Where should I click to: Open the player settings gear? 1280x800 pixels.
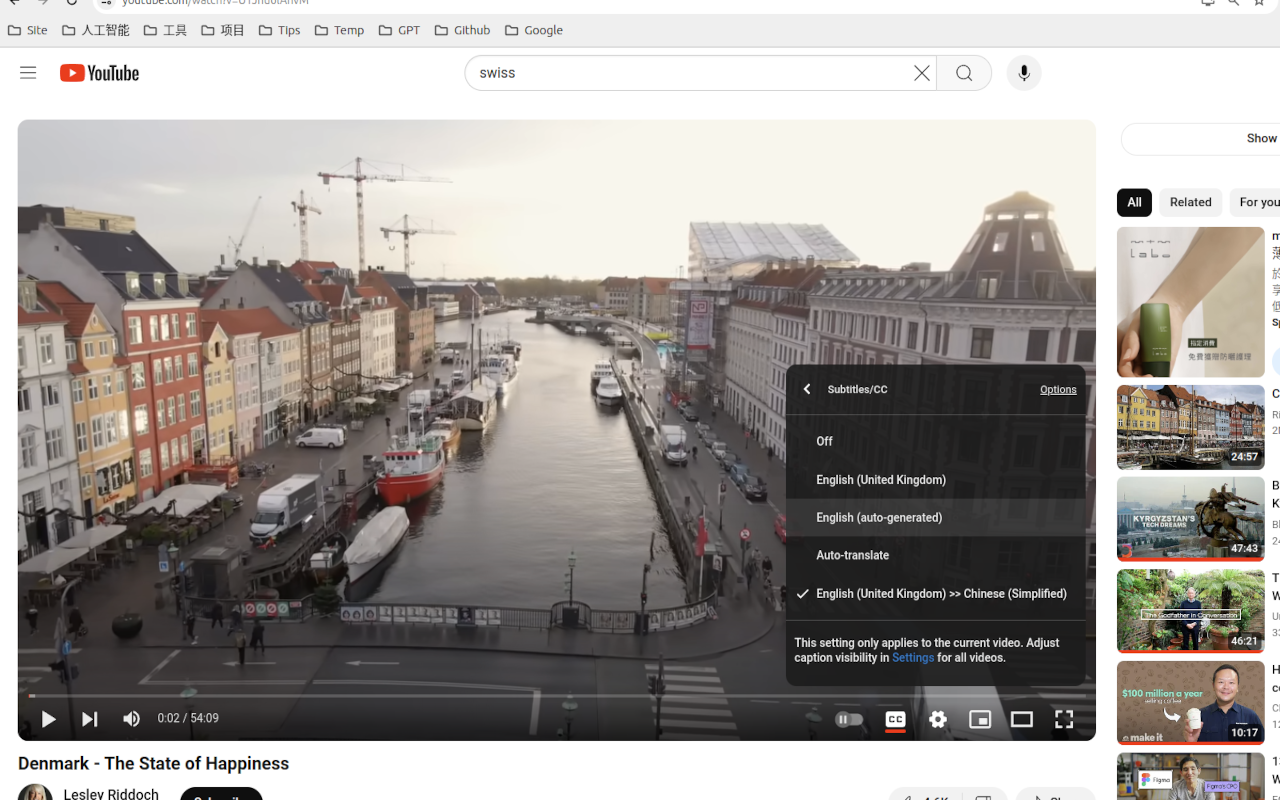938,719
